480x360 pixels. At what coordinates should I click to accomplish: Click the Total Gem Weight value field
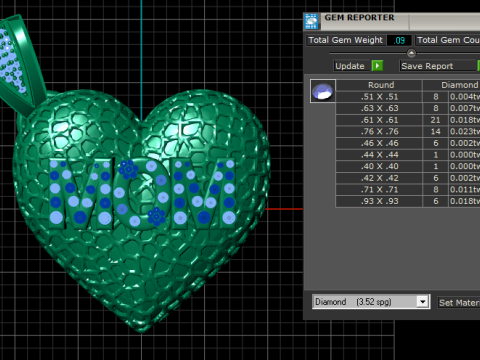pos(399,40)
